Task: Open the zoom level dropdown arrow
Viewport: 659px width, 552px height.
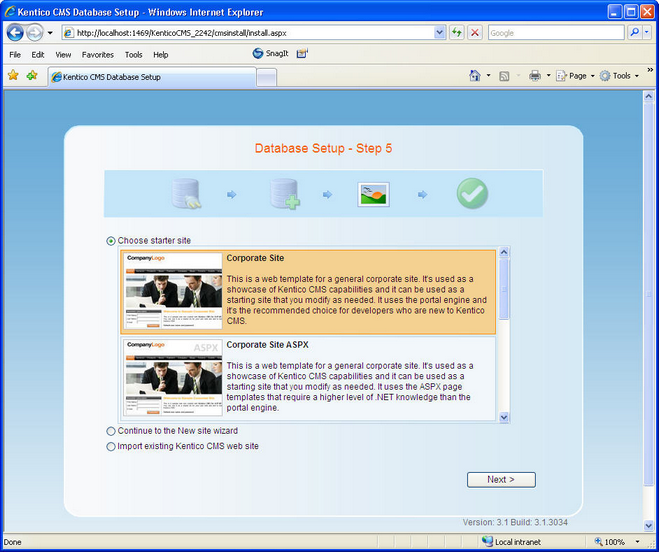Action: (x=637, y=542)
